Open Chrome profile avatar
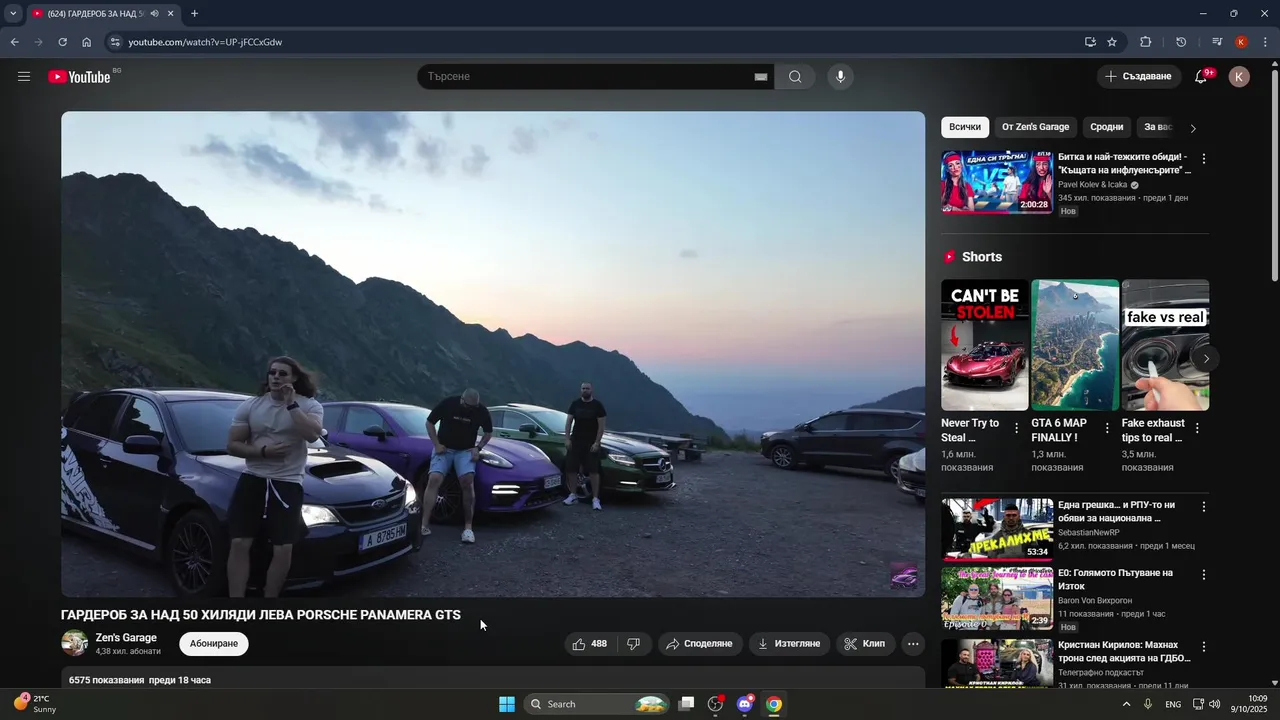The image size is (1280, 720). [1241, 42]
